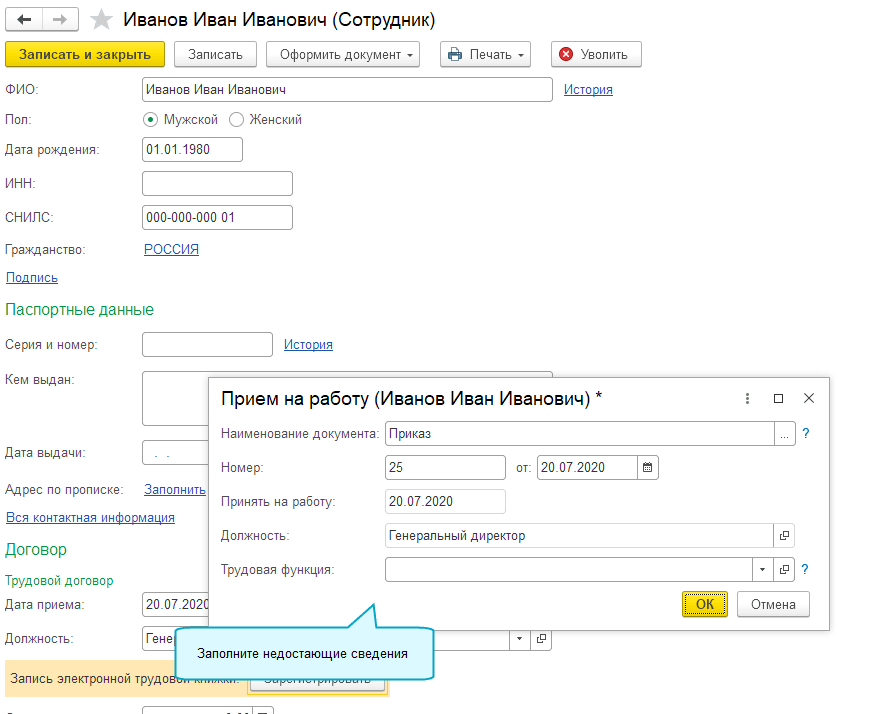
Task: Click the ellipsis button for Наименование документа
Action: [784, 433]
